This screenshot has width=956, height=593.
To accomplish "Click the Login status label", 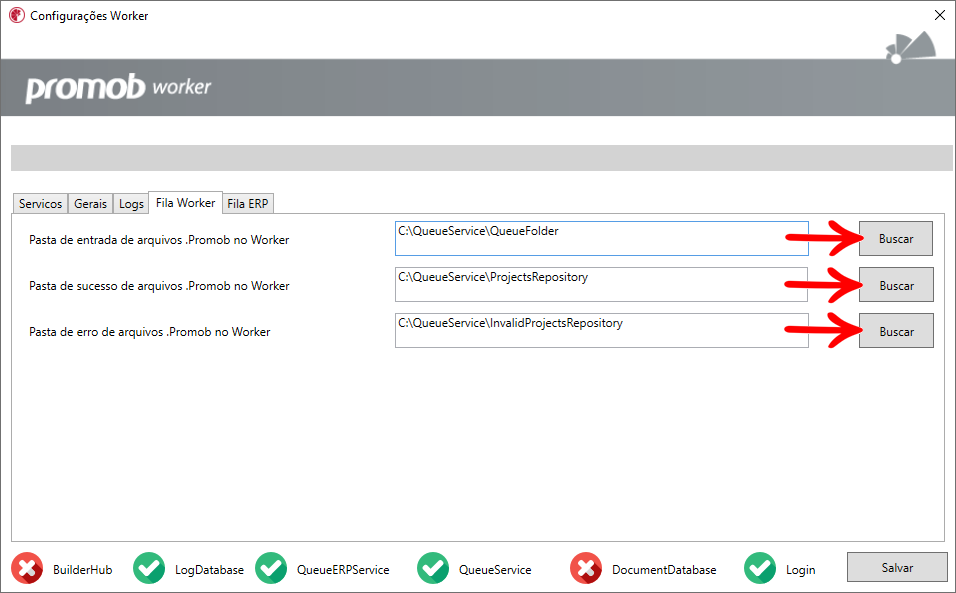I will [800, 570].
